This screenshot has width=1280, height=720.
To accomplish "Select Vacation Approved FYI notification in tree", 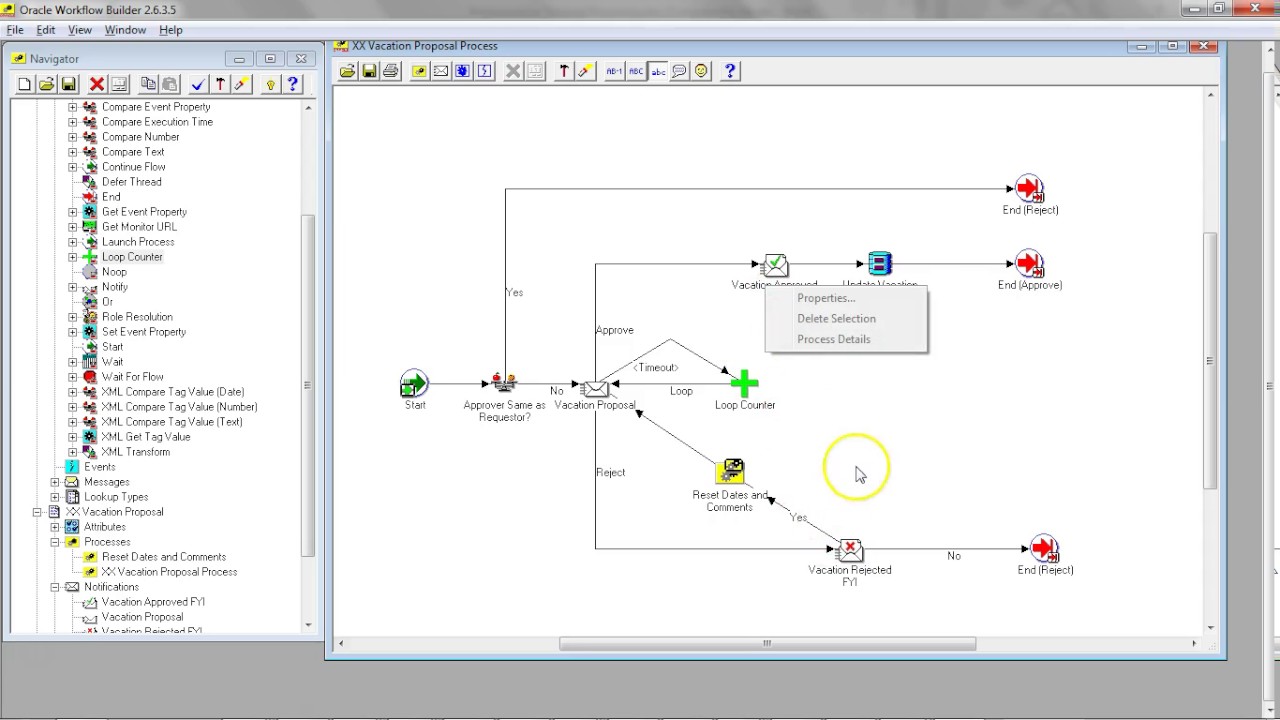I will coord(153,602).
